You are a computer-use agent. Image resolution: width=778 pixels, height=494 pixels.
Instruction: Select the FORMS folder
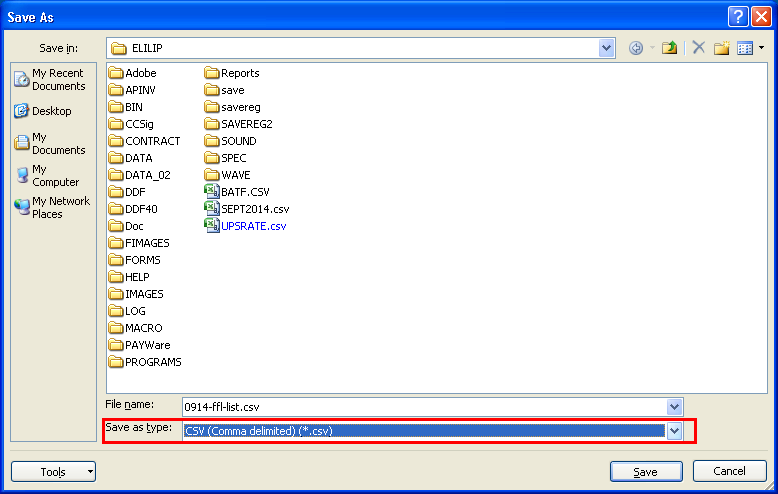(134, 260)
